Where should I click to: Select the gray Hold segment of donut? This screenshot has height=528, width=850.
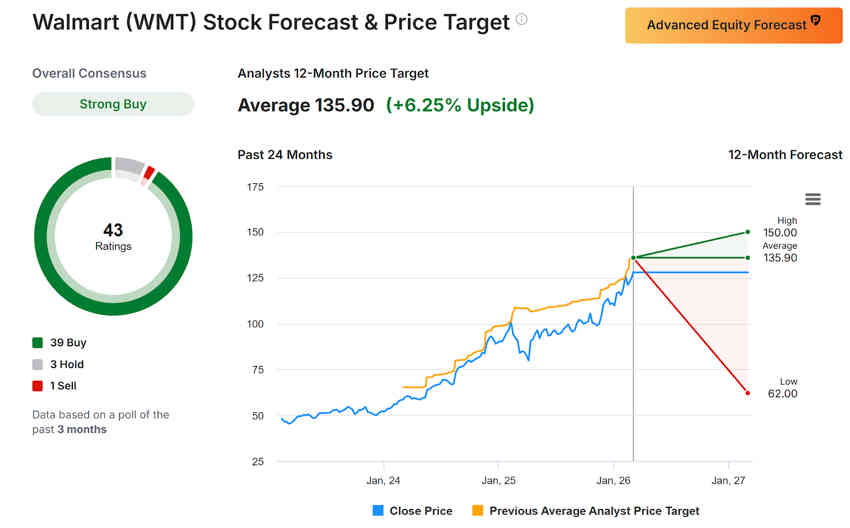click(129, 165)
